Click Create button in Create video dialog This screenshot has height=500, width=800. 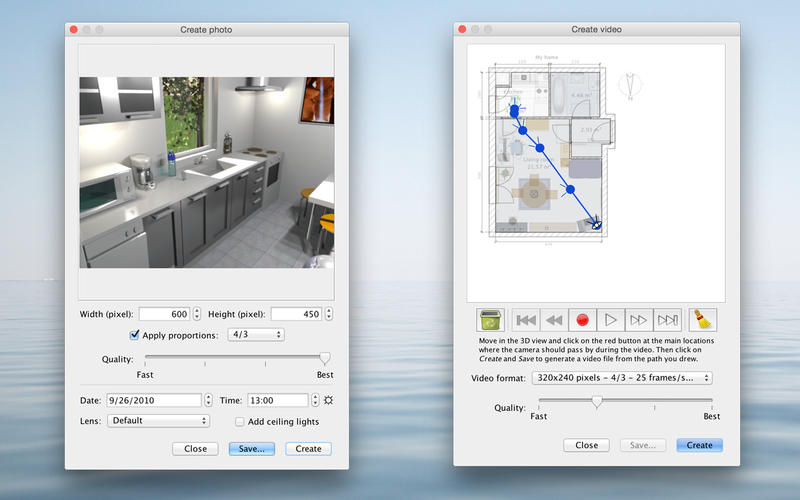pos(699,445)
